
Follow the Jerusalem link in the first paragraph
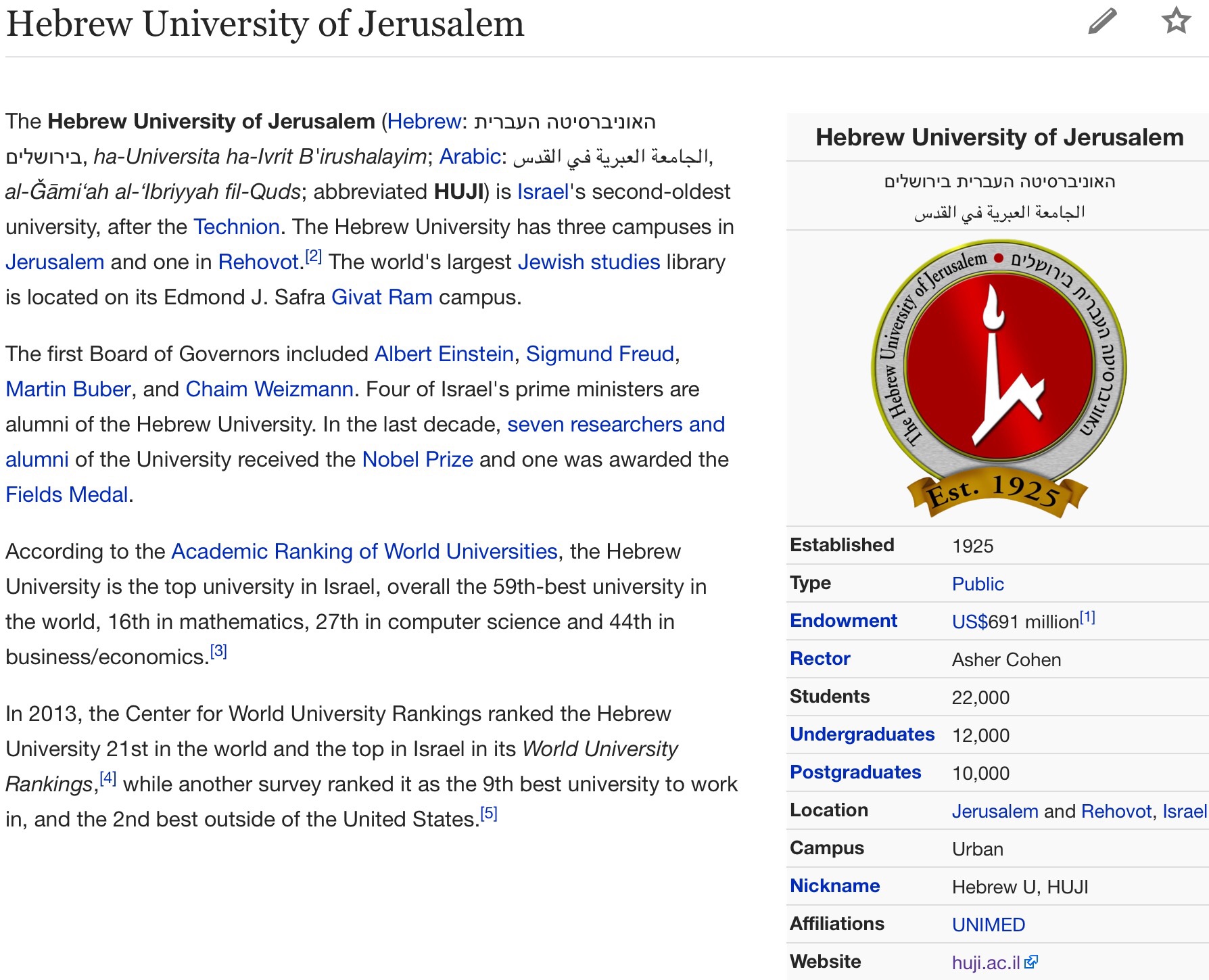pos(55,262)
